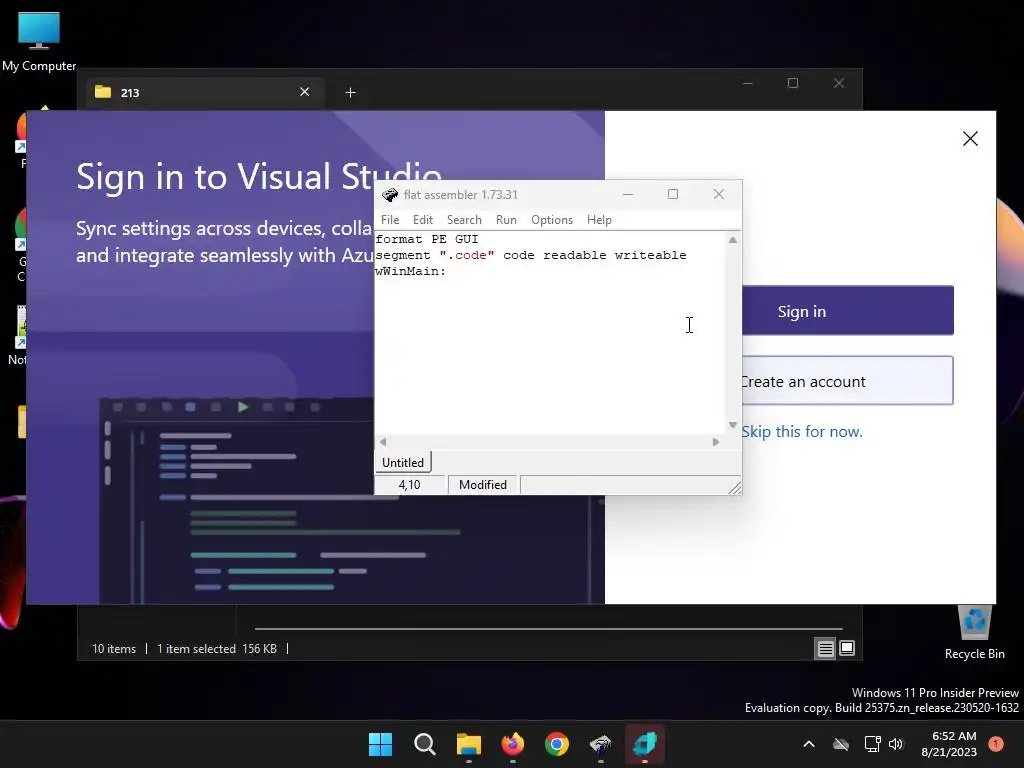Click the Skip this for now link

802,432
